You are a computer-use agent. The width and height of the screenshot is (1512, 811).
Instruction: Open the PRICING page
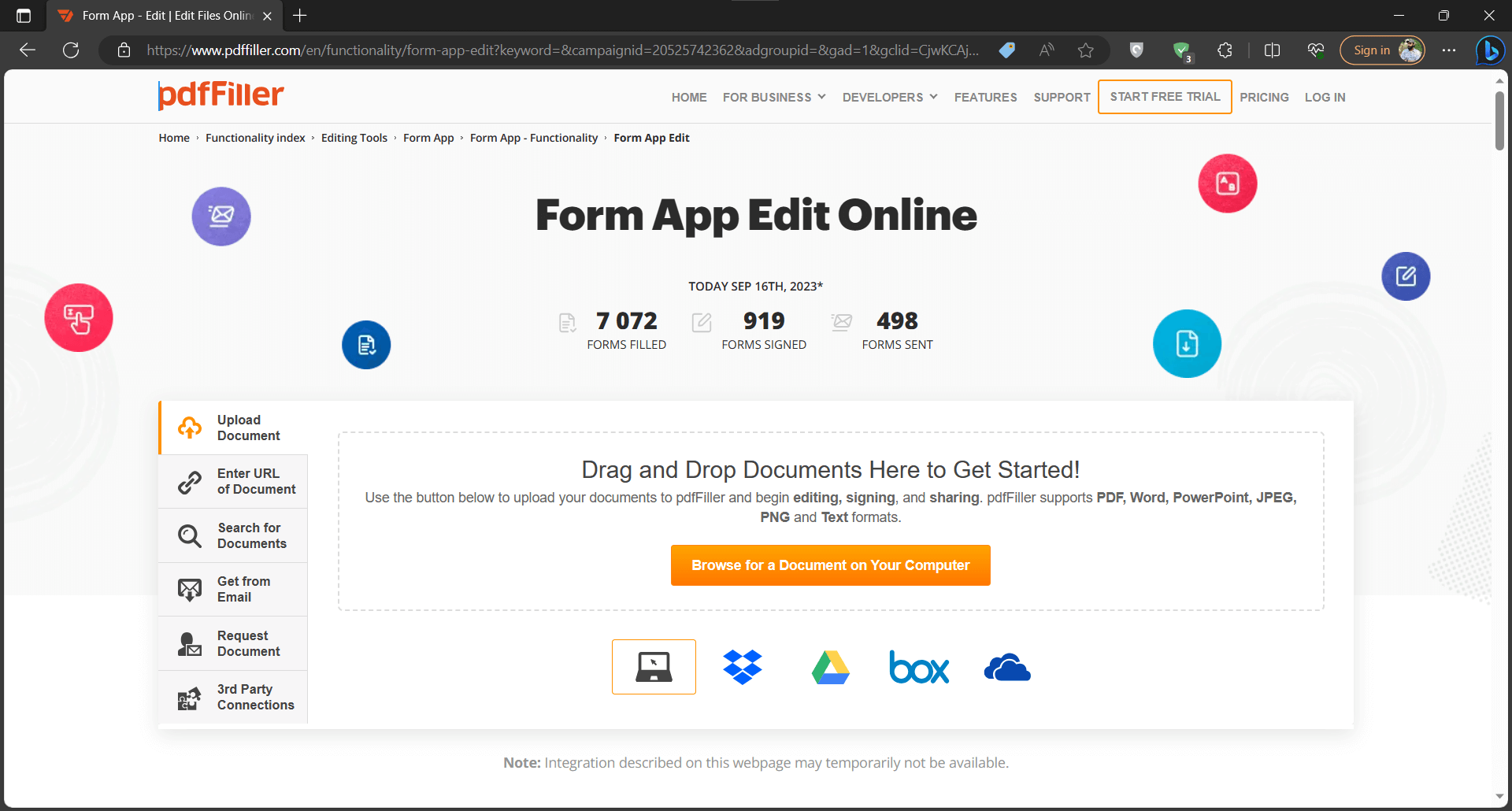pos(1264,97)
